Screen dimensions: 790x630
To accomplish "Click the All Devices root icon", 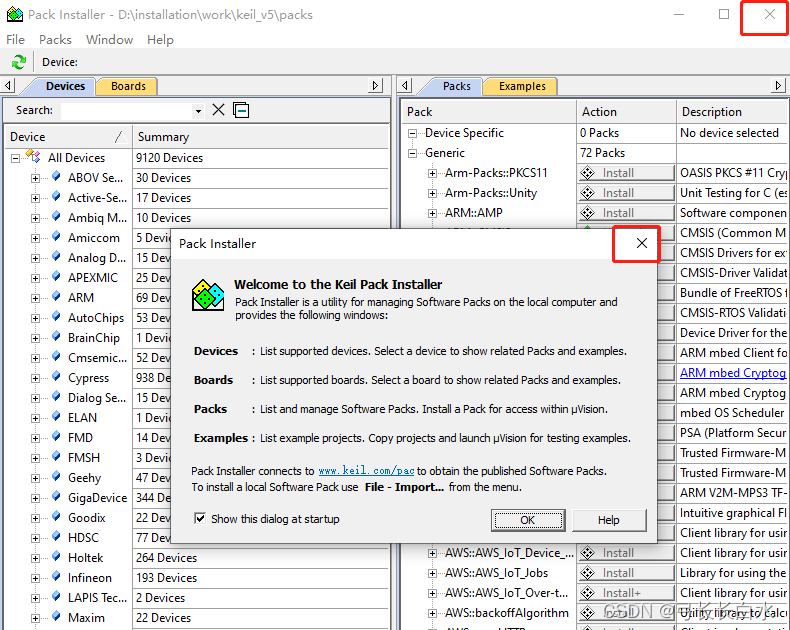I will [33, 157].
